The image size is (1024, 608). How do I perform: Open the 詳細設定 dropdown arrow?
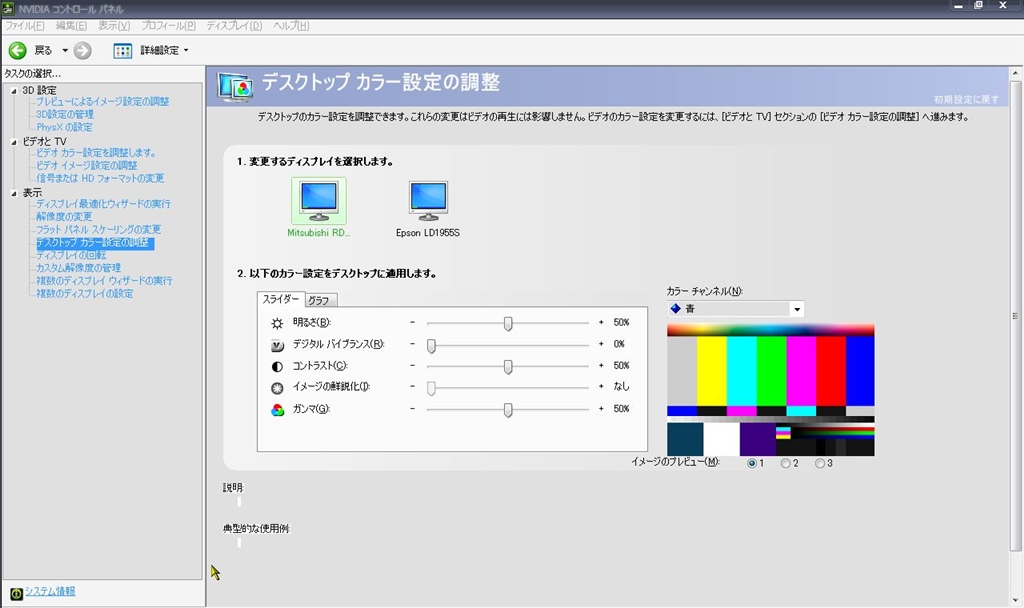[x=186, y=50]
